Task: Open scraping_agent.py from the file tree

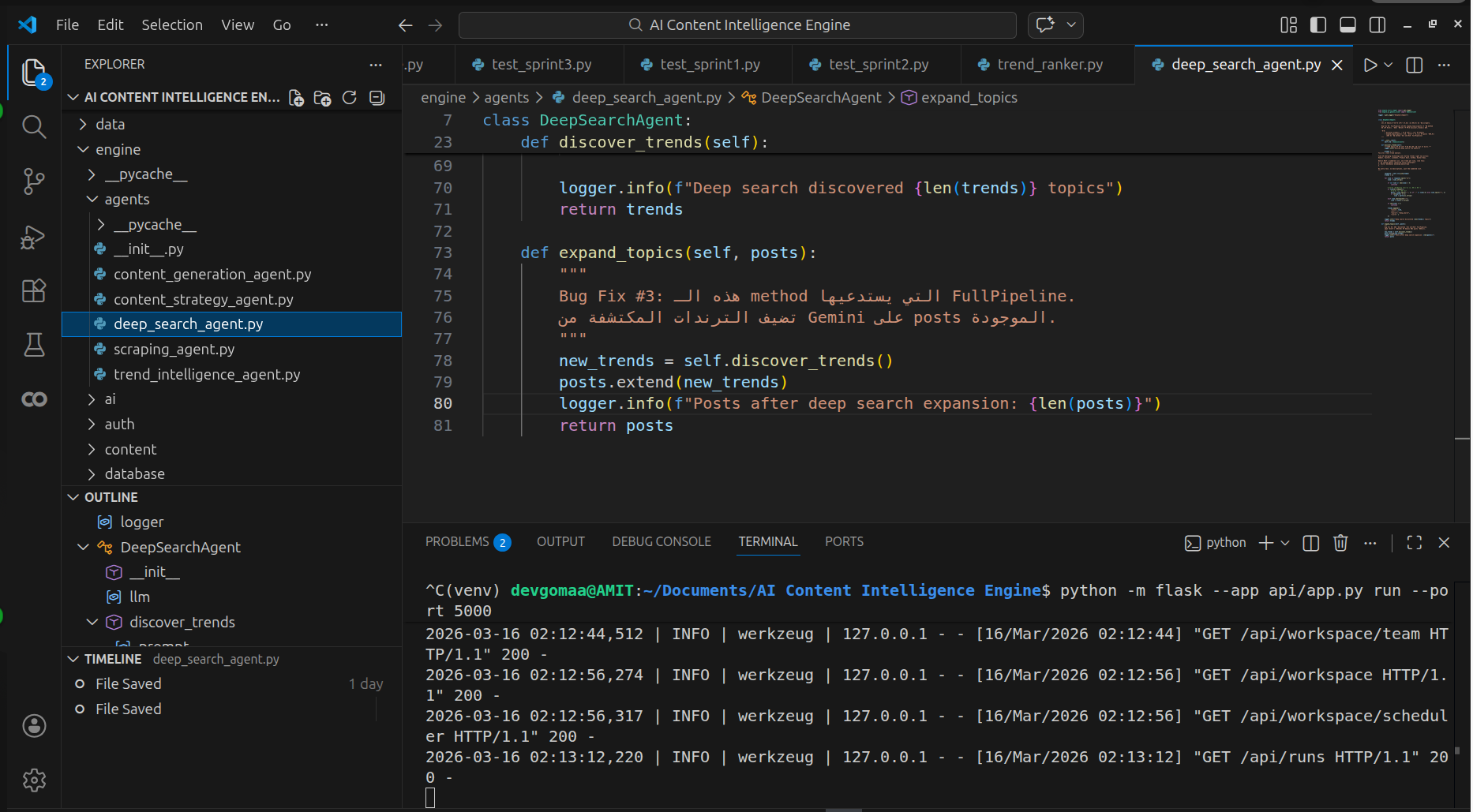Action: point(174,349)
